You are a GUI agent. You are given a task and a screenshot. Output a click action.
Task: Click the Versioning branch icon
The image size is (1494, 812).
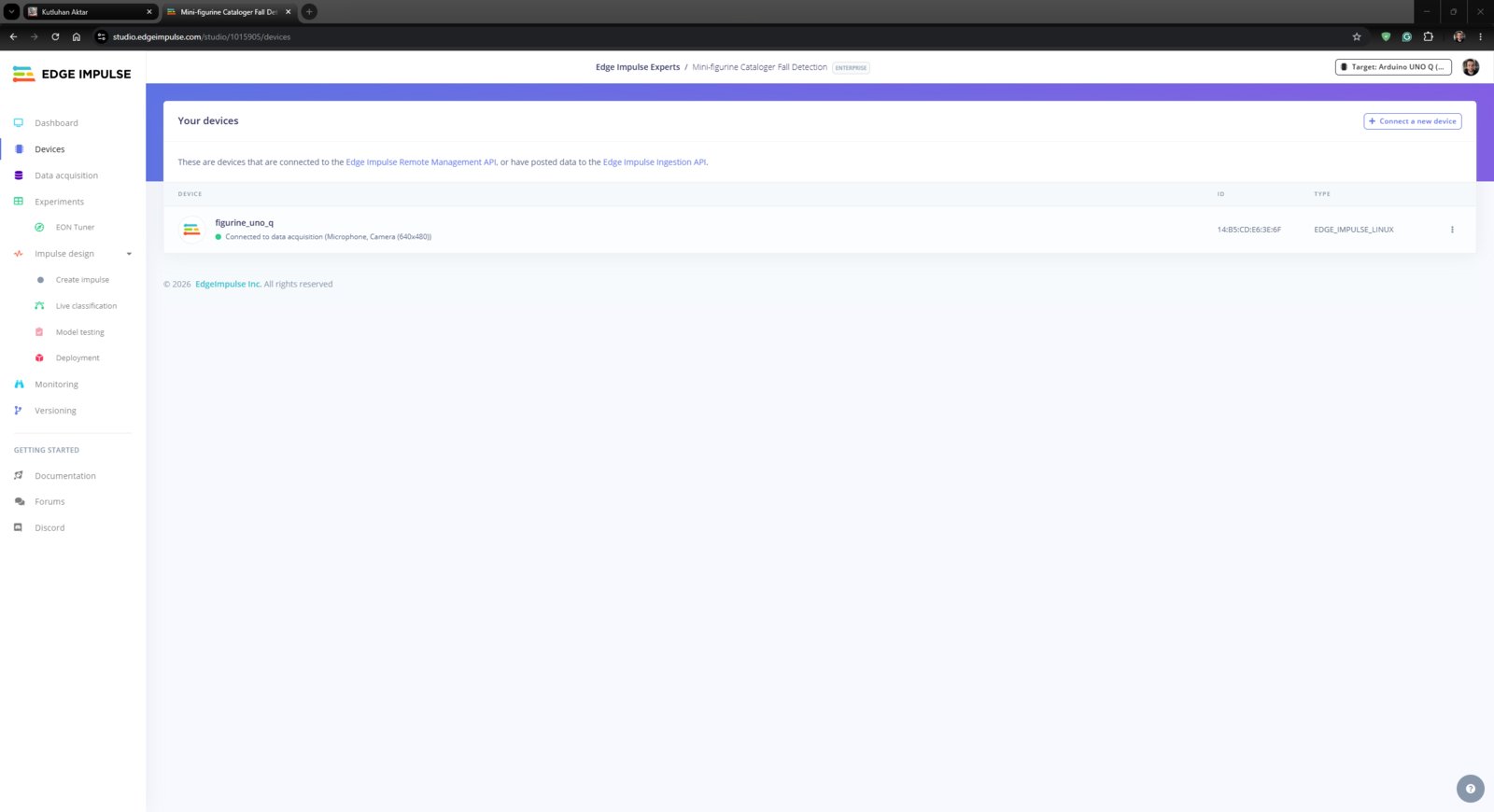click(x=18, y=411)
